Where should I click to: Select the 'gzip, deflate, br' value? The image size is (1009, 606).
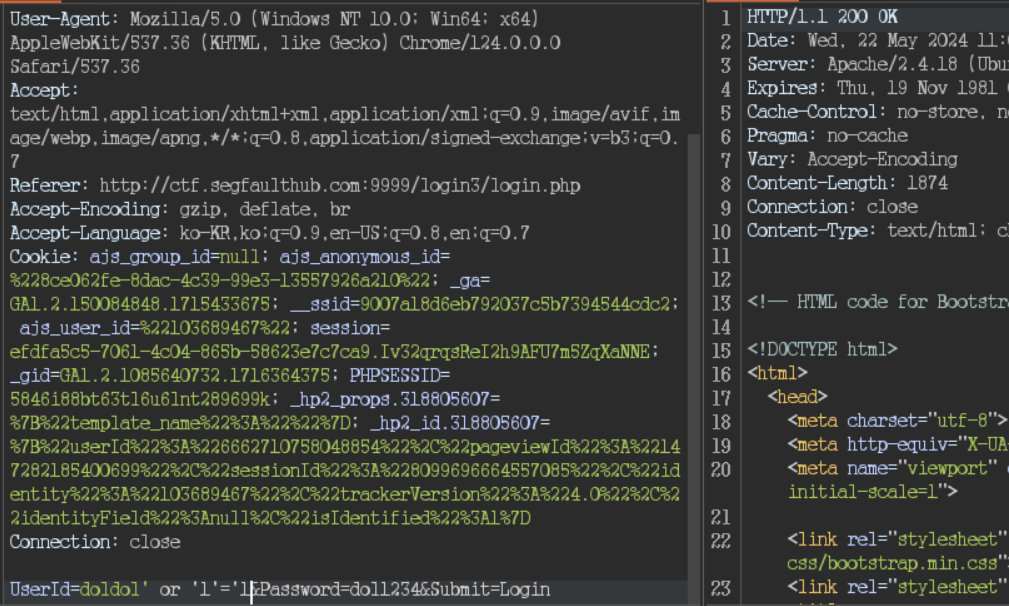(x=264, y=209)
